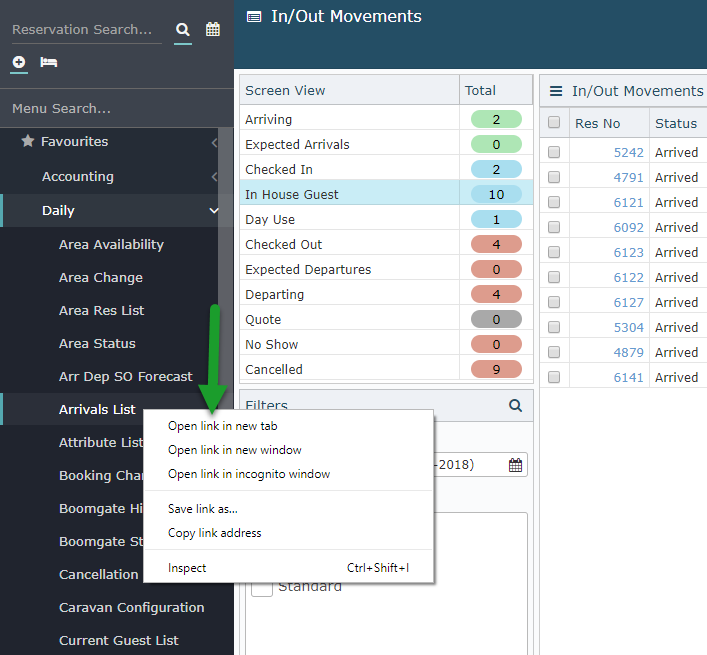Select In House Guest screen view row
The height and width of the screenshot is (655, 707).
coord(386,194)
